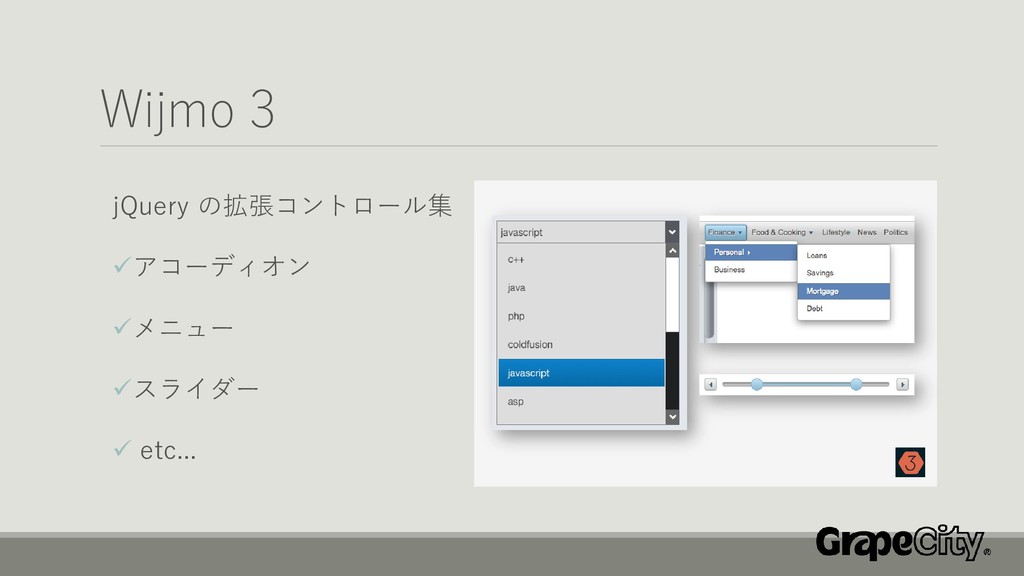Select asp in the dropdown list

tap(581, 402)
